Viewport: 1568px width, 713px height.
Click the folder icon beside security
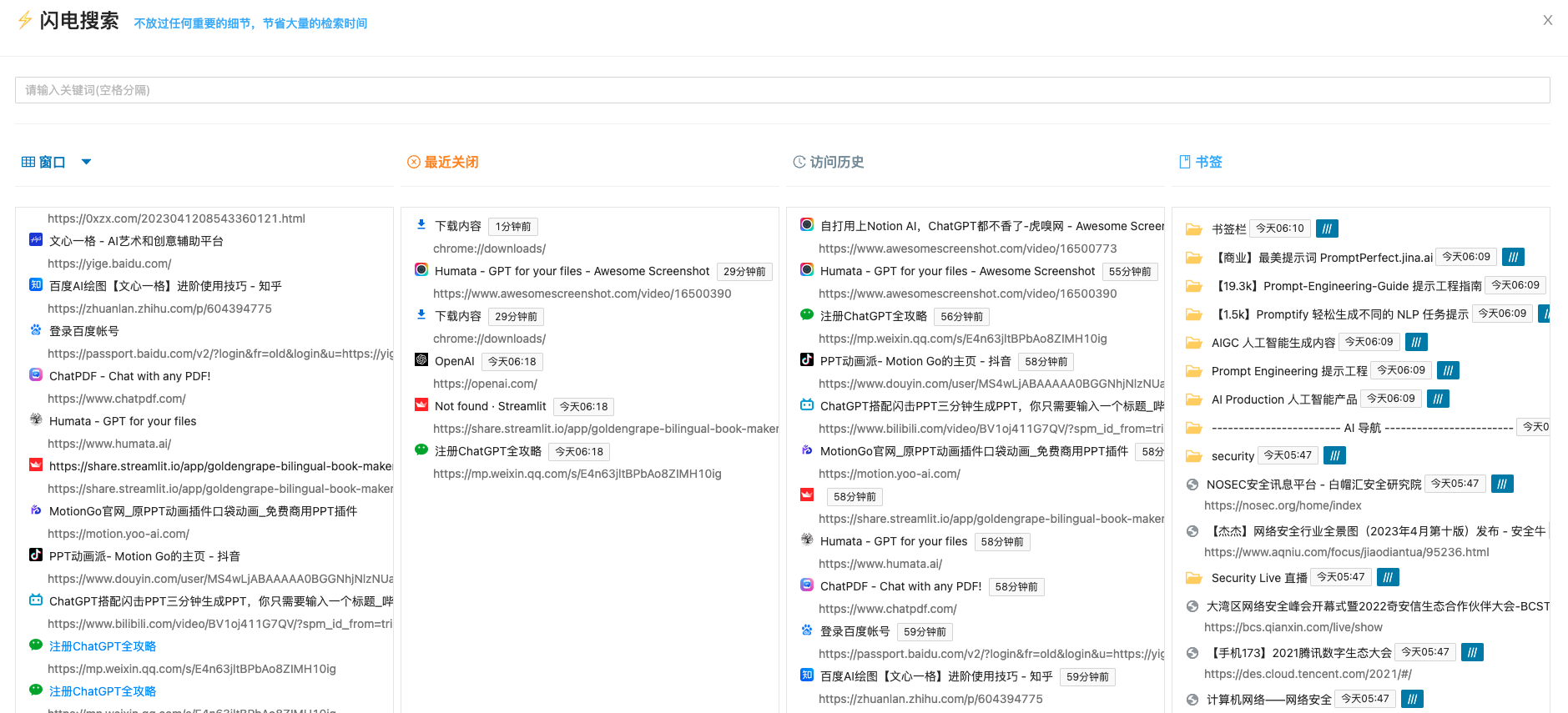point(1194,456)
